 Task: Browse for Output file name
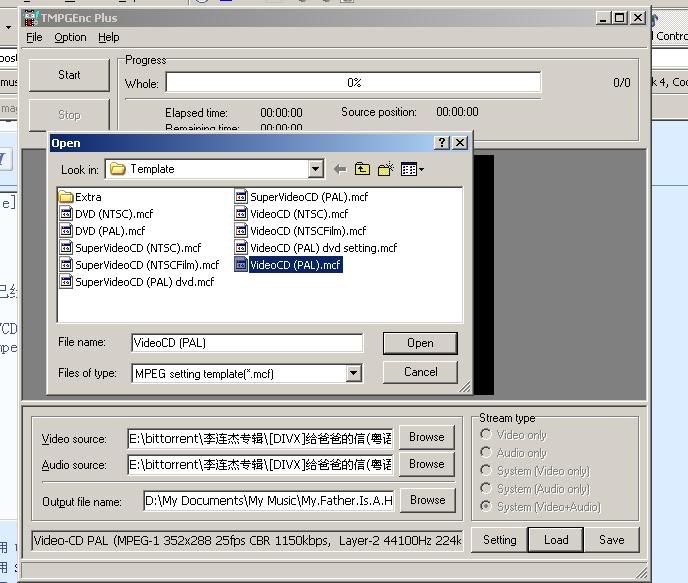coord(427,500)
